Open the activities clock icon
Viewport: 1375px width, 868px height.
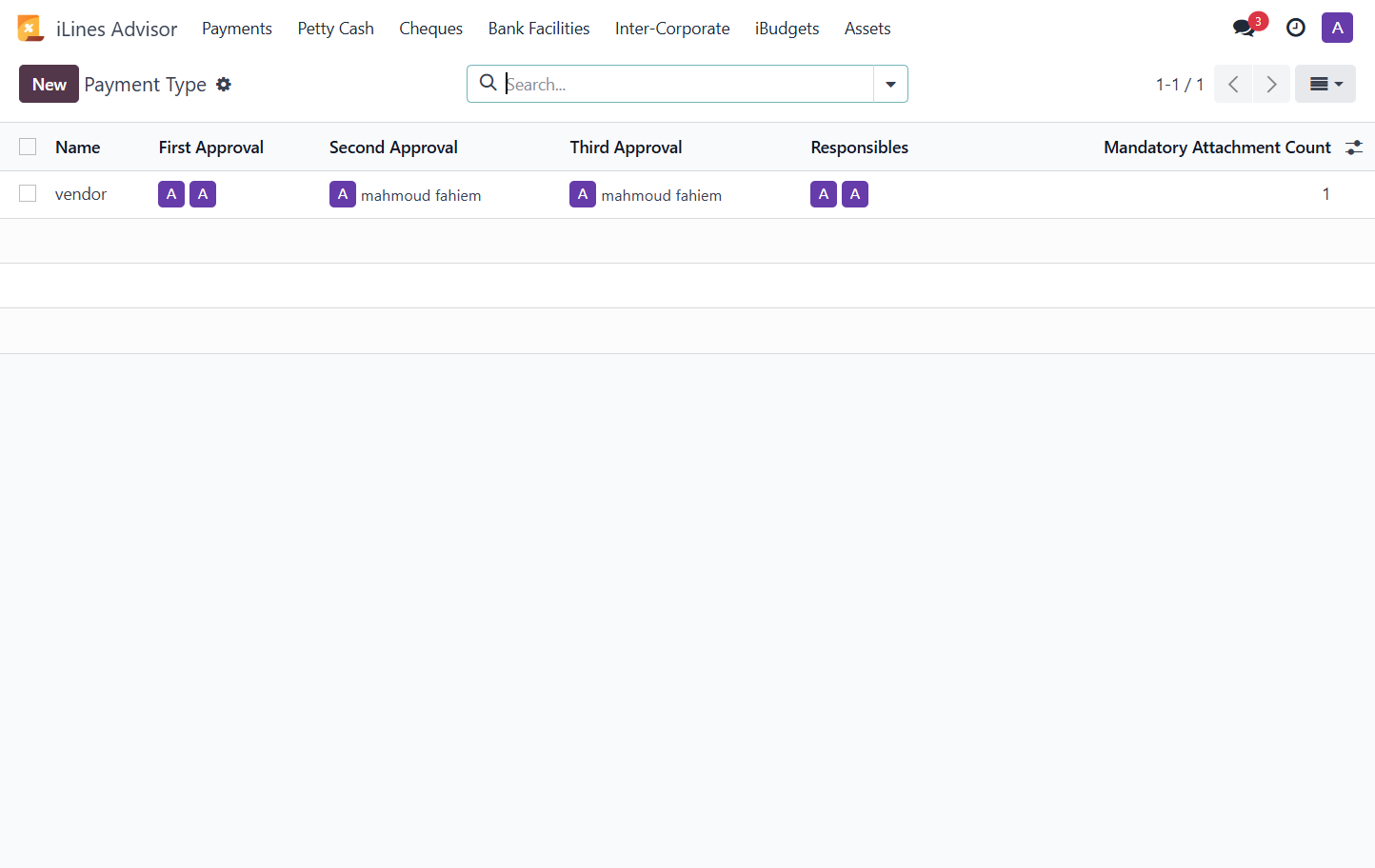pos(1296,29)
